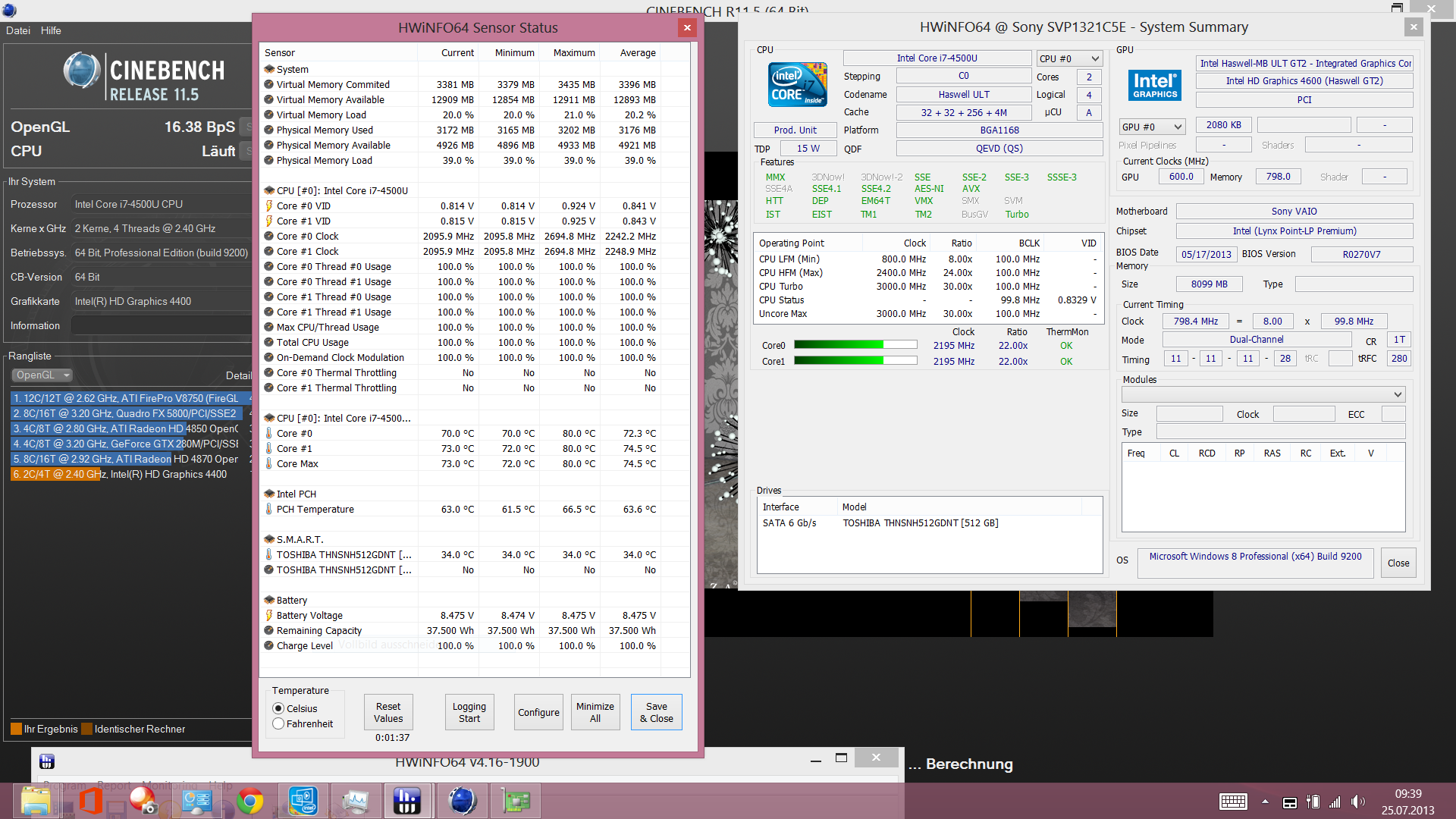The height and width of the screenshot is (819, 1456).
Task: Switch to HWiNFO64 taskbar icon
Action: point(407,801)
